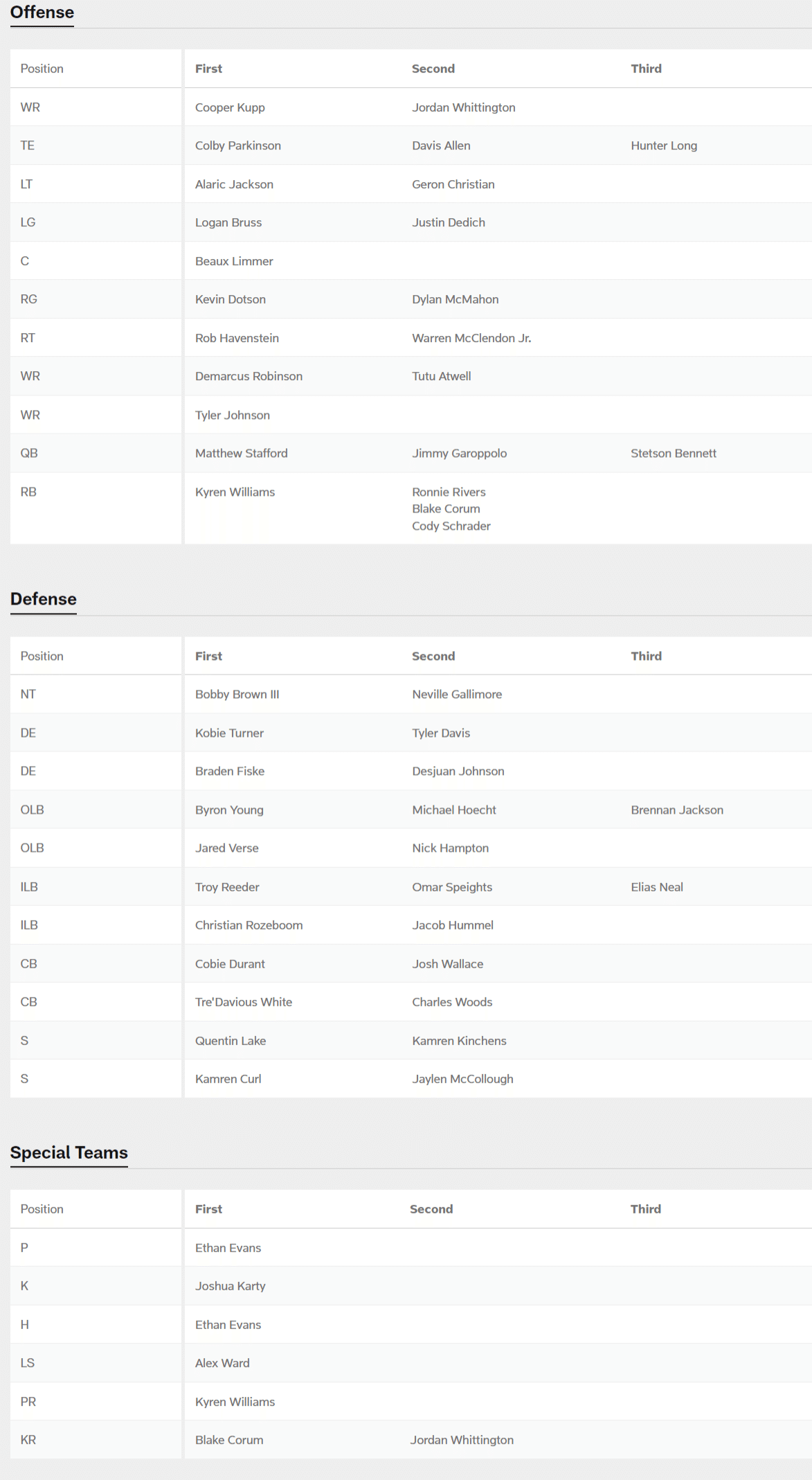Click tight end Colby Parkinson

point(237,145)
